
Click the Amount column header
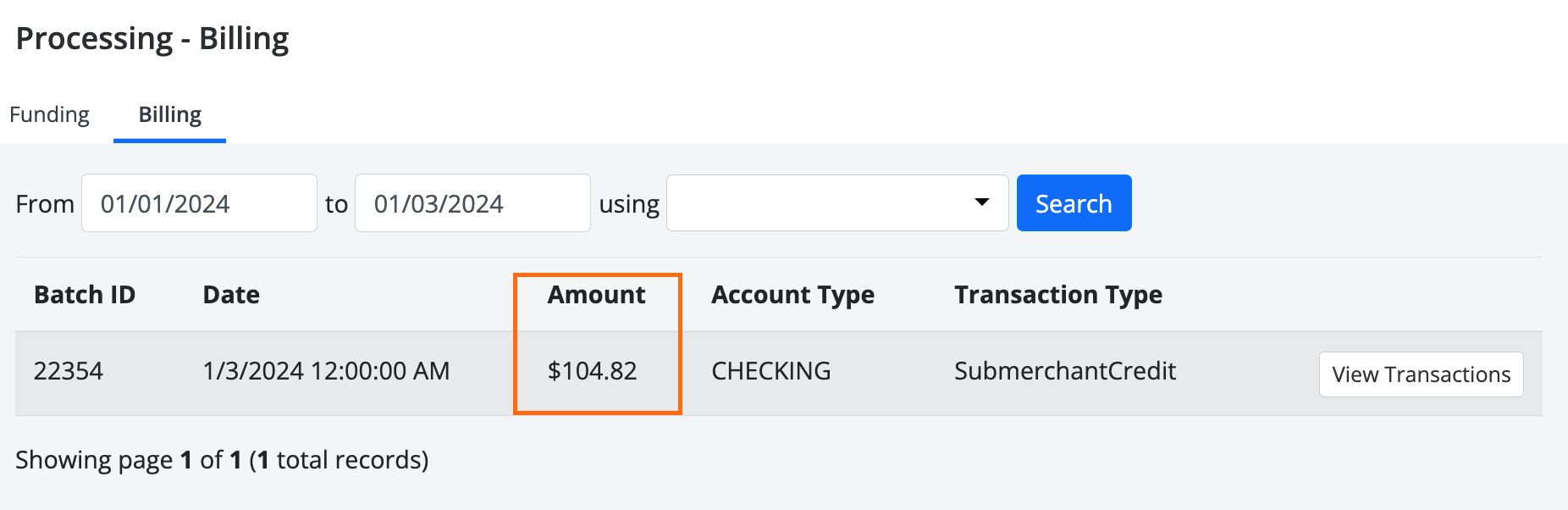tap(596, 295)
